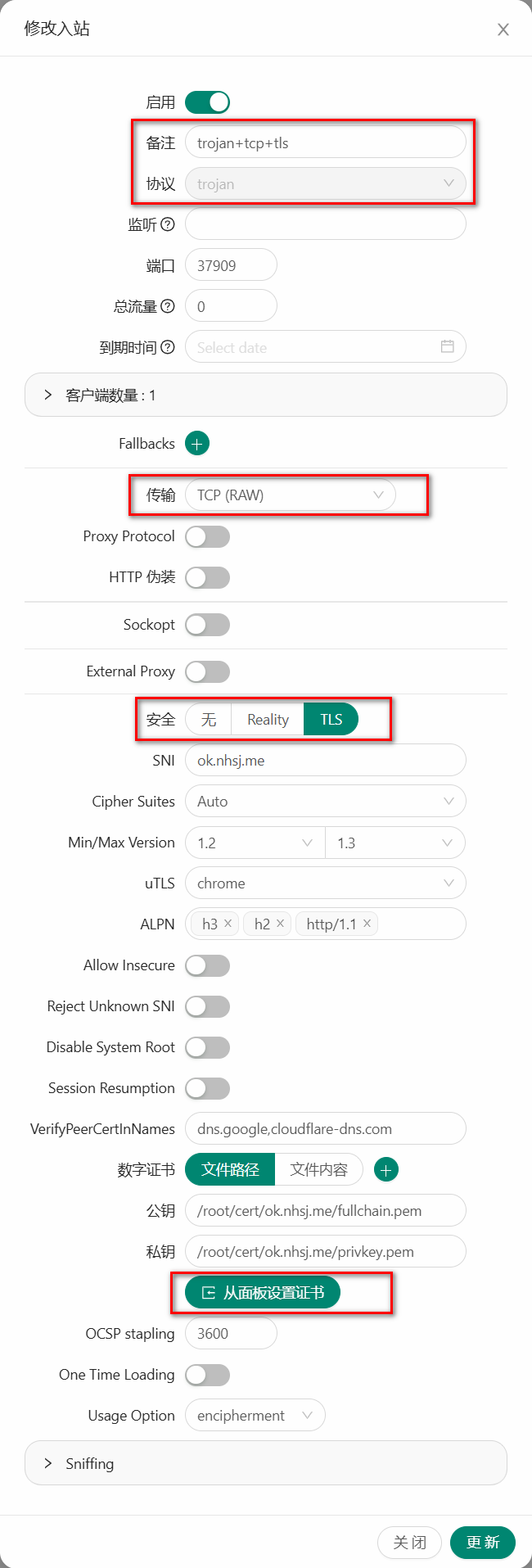This screenshot has height=1568, width=532.
Task: Click the help icon next to 总流量
Action: (x=168, y=306)
